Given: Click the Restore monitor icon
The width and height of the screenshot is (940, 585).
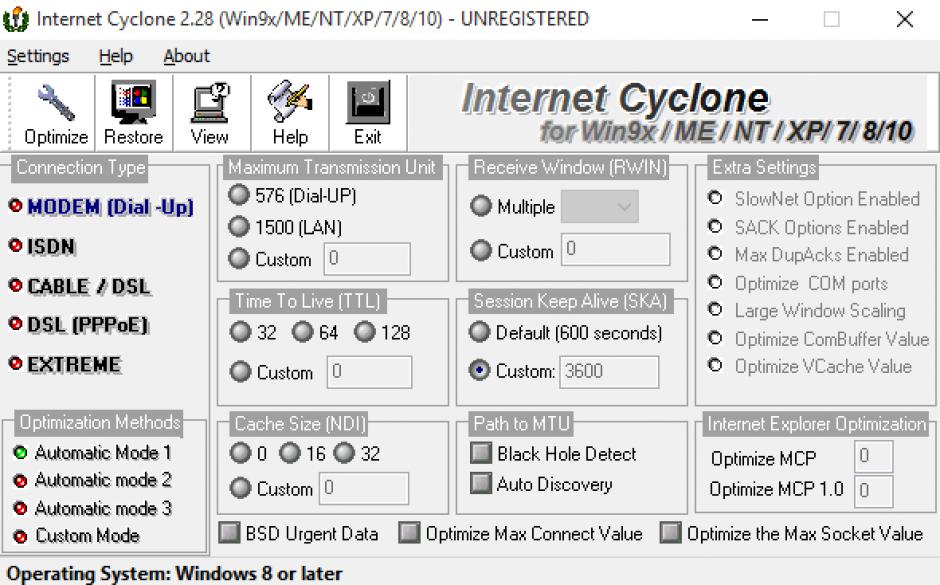Looking at the screenshot, I should 133,102.
